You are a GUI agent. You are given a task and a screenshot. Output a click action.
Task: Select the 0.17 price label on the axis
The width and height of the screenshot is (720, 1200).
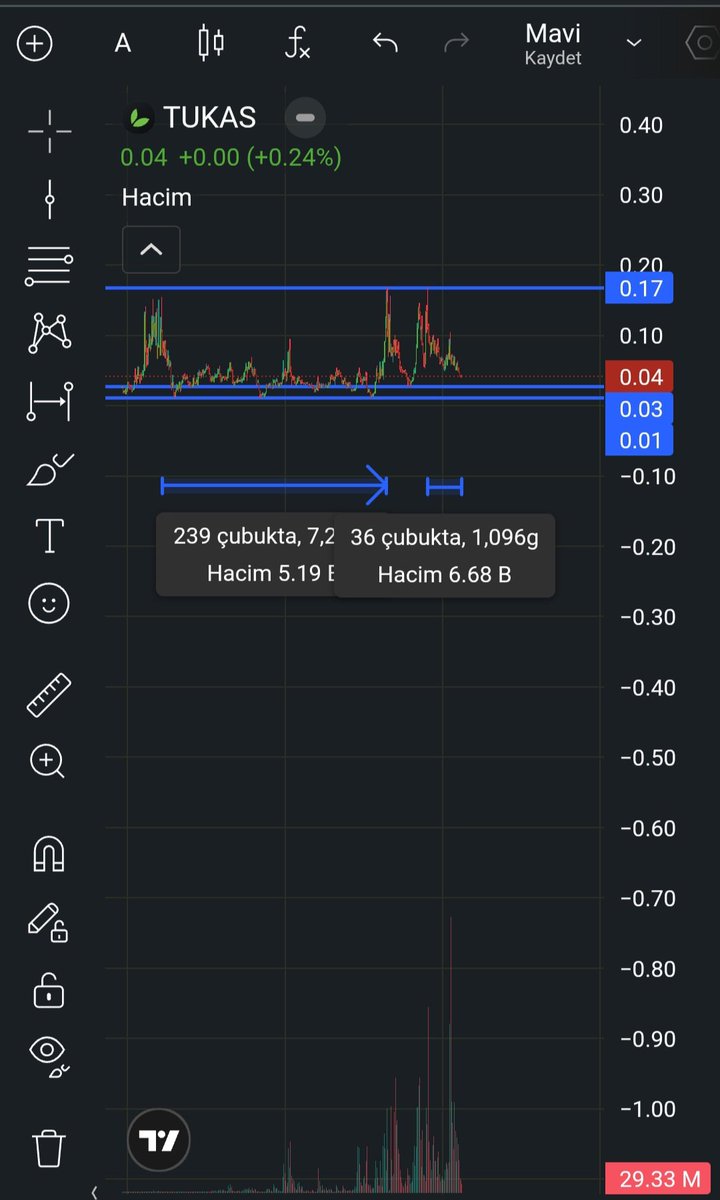[x=640, y=288]
